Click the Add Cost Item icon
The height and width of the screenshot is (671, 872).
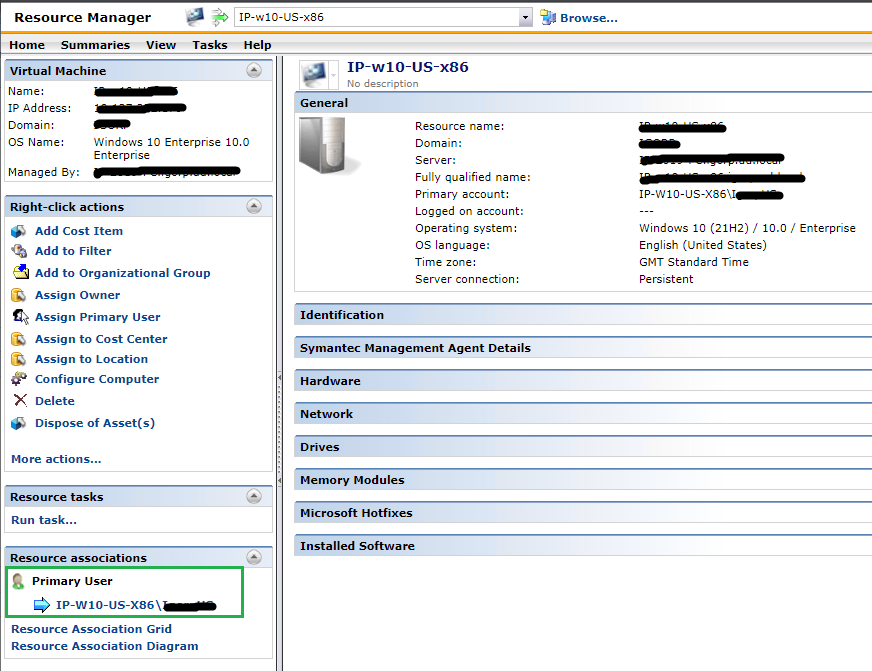tap(18, 231)
